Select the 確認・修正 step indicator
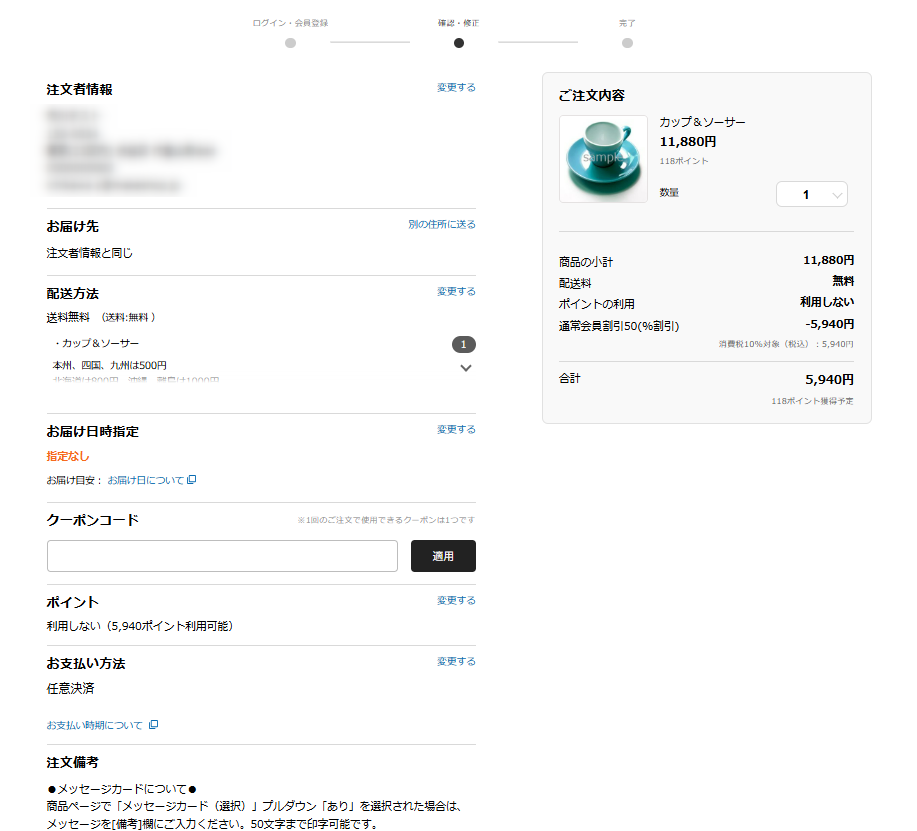 coord(458,43)
